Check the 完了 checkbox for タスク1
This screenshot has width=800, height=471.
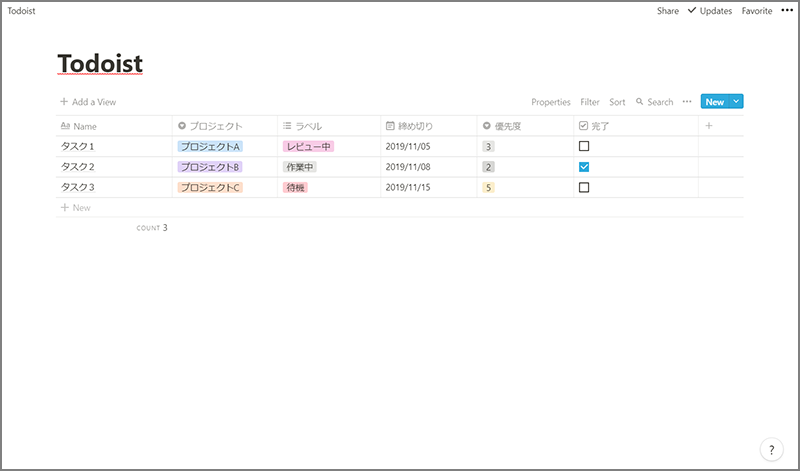[x=584, y=146]
